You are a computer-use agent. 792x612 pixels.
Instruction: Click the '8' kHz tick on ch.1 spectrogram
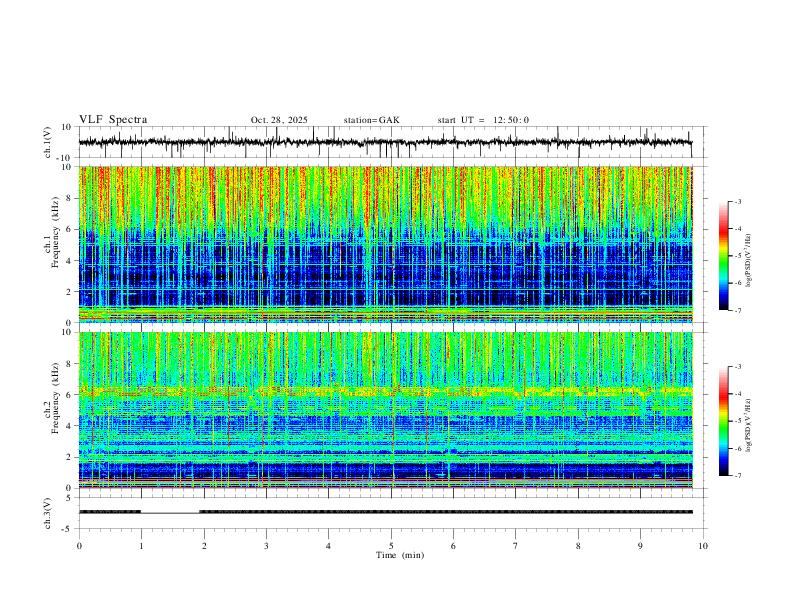(70, 198)
